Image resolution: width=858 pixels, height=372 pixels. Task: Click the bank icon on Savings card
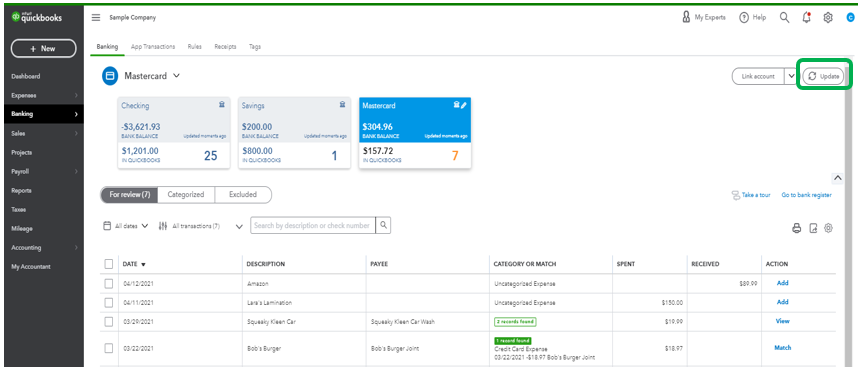(x=342, y=105)
